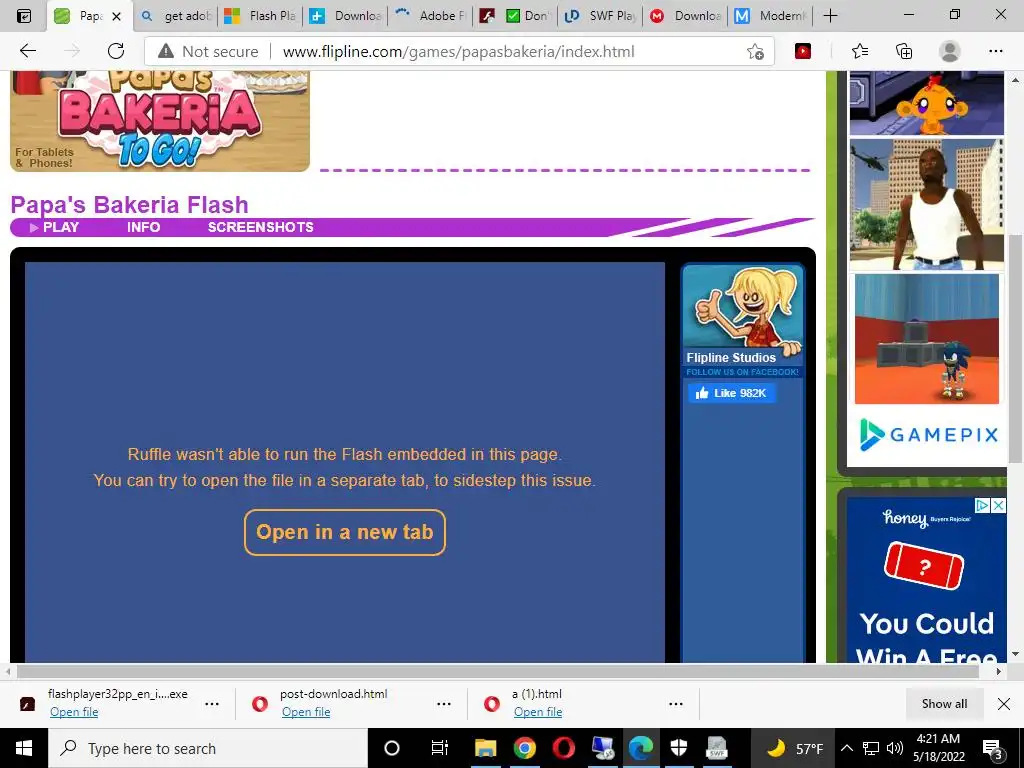Open Edge settings and more menu

pos(995,51)
